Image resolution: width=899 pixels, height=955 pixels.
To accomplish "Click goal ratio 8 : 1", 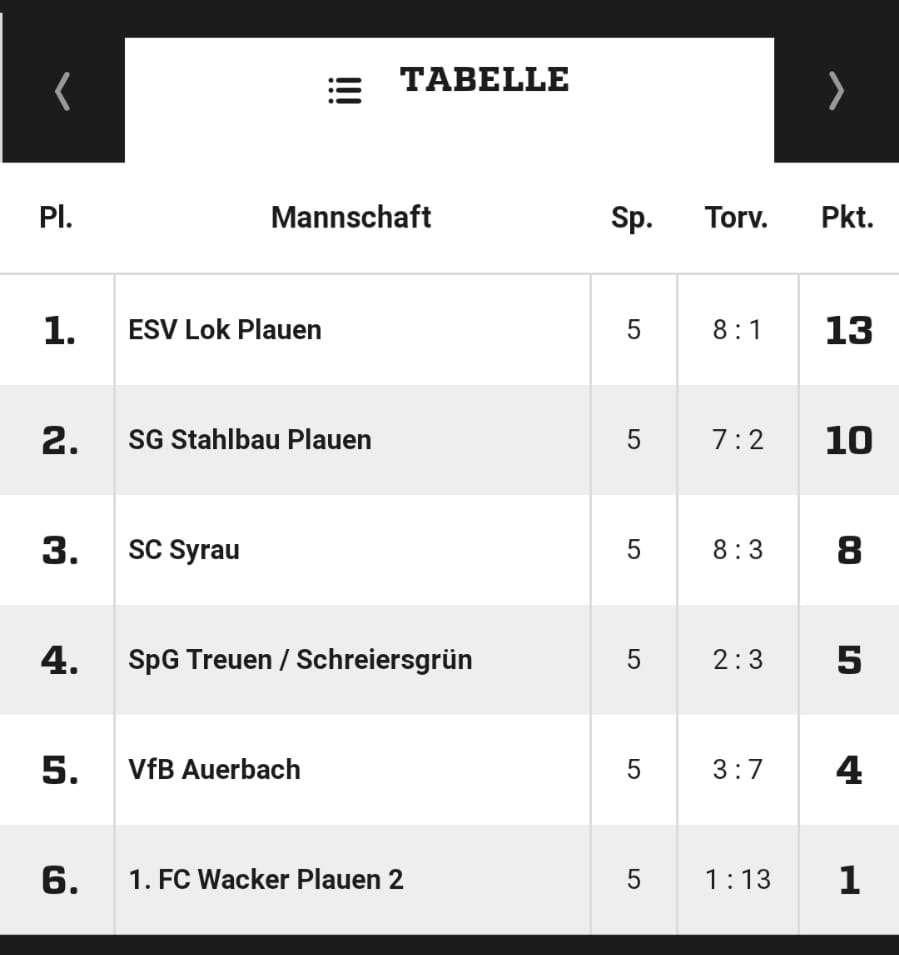I will [x=738, y=329].
